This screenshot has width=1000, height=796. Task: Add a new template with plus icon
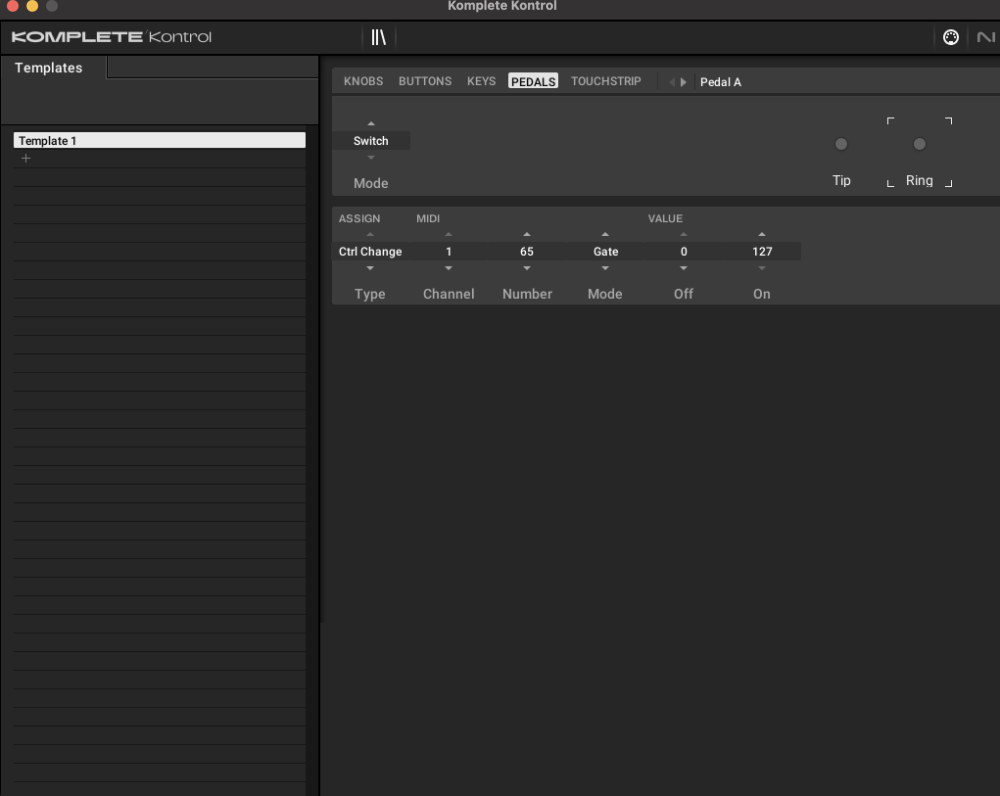click(26, 158)
